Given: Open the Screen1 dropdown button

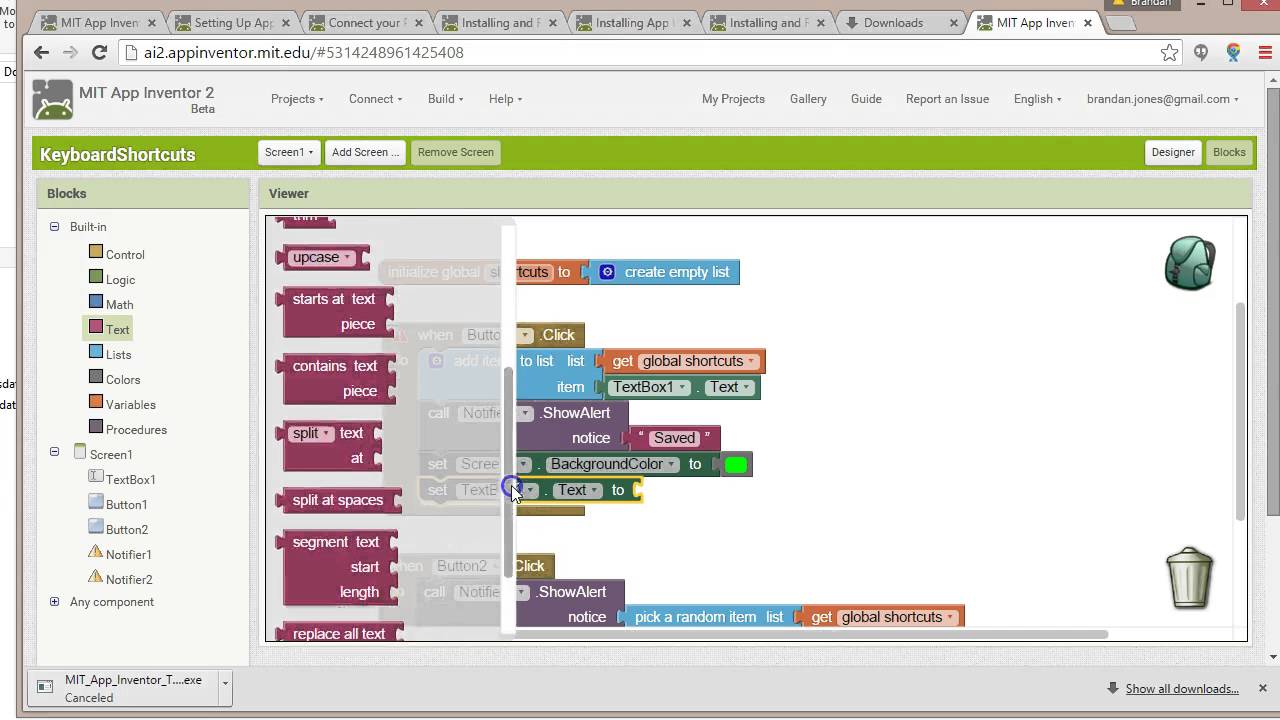Looking at the screenshot, I should [x=289, y=152].
